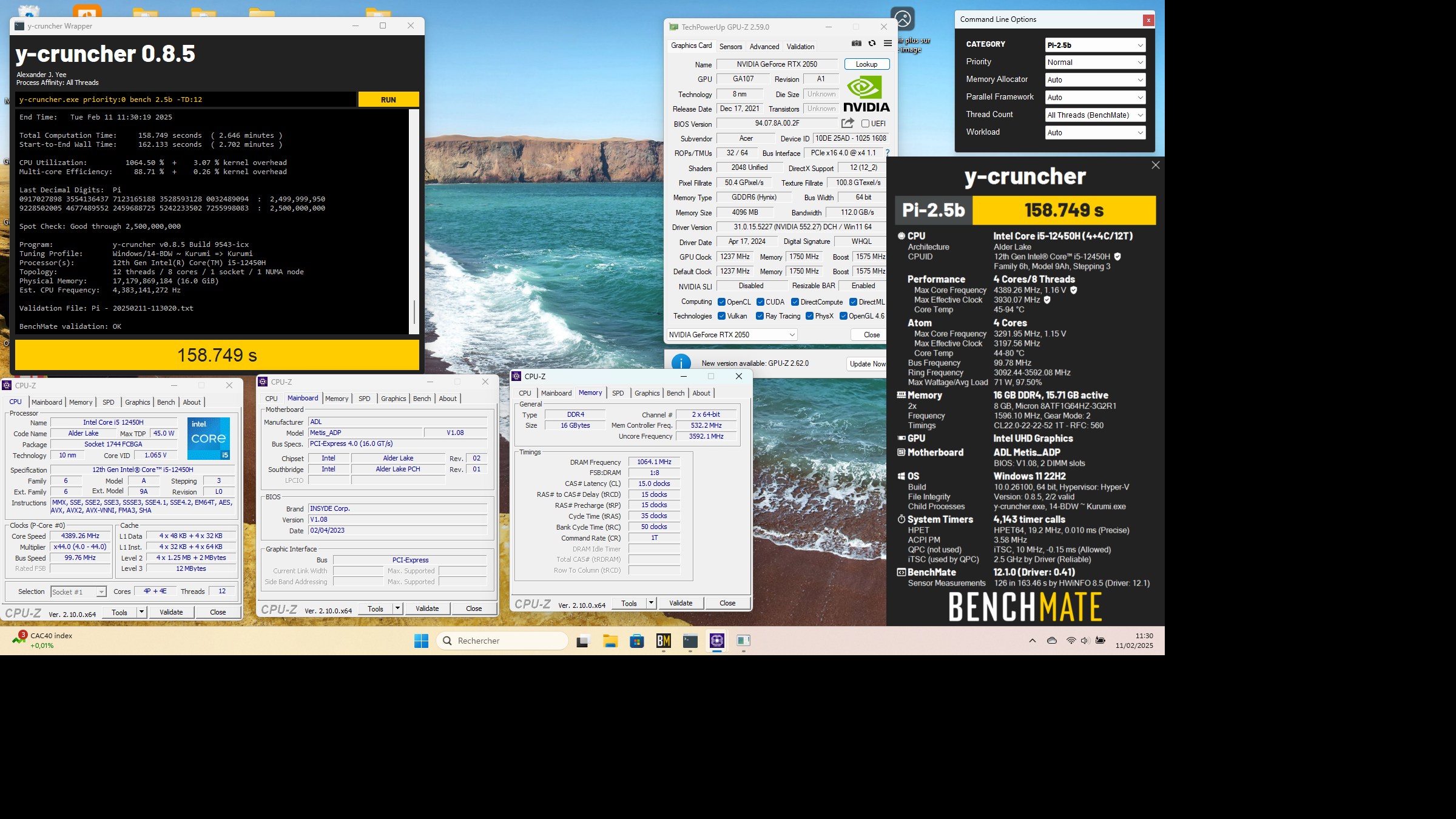Click Wi-Fi network tray icon
This screenshot has height=819, width=1456.
tap(1071, 641)
